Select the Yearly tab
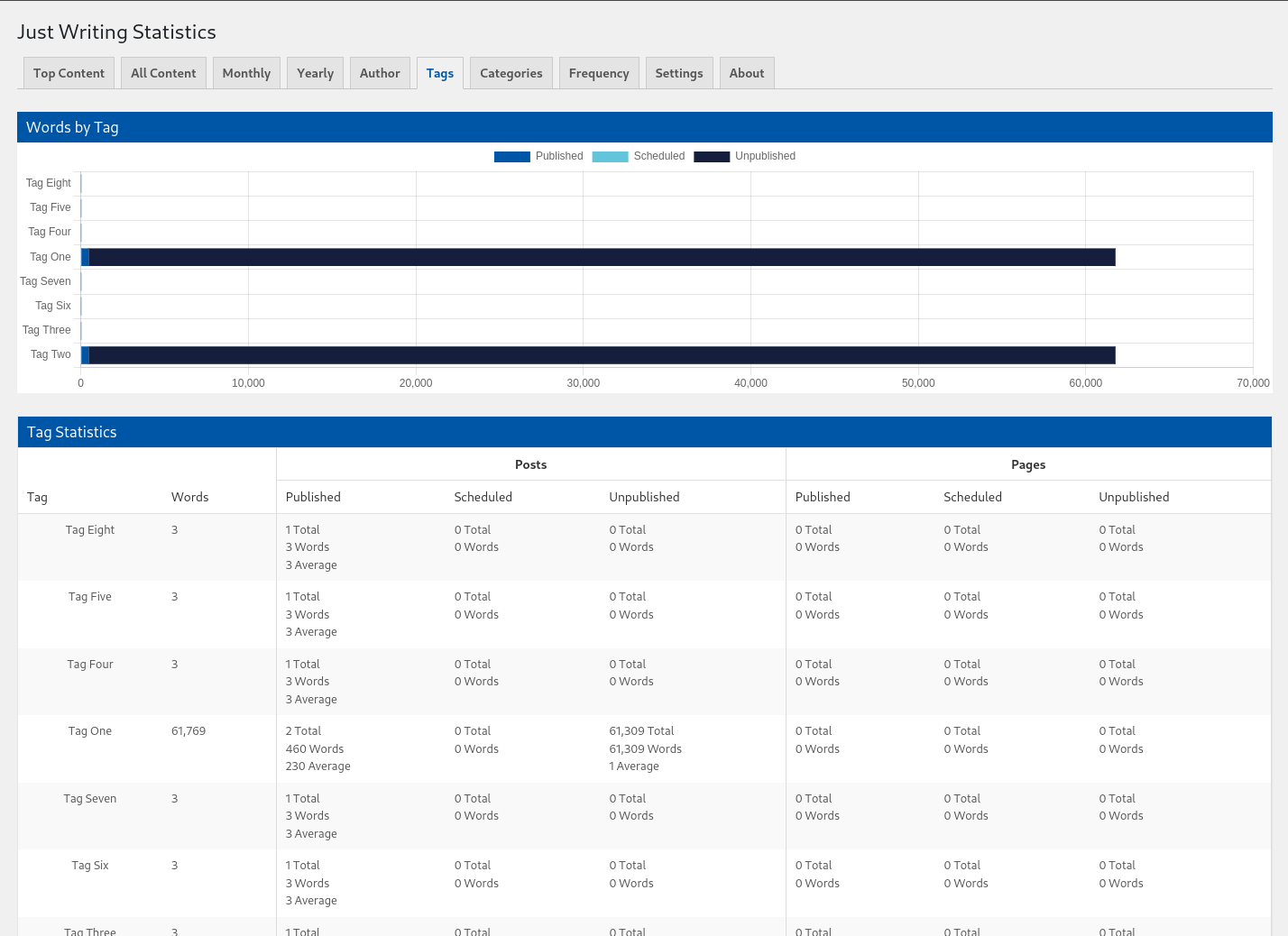 pyautogui.click(x=315, y=73)
